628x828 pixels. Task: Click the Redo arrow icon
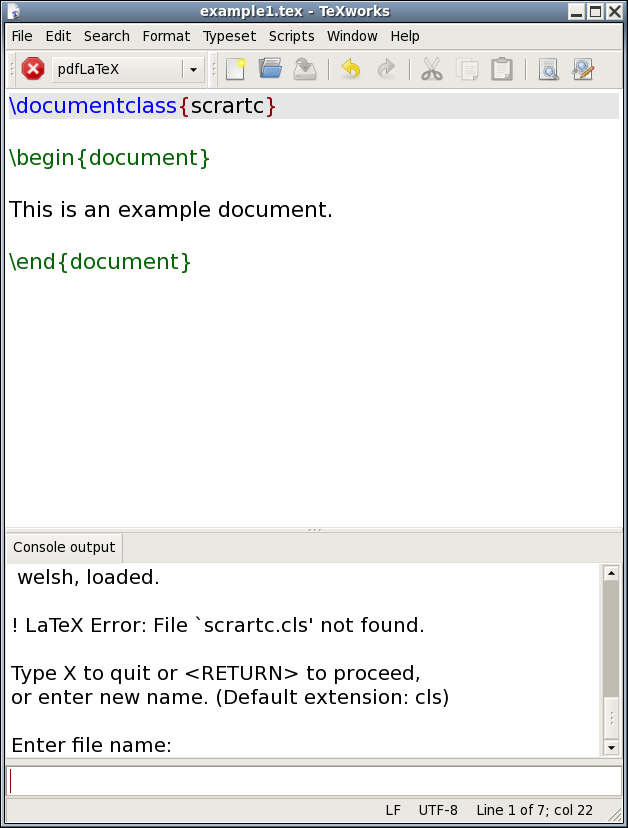tap(385, 69)
